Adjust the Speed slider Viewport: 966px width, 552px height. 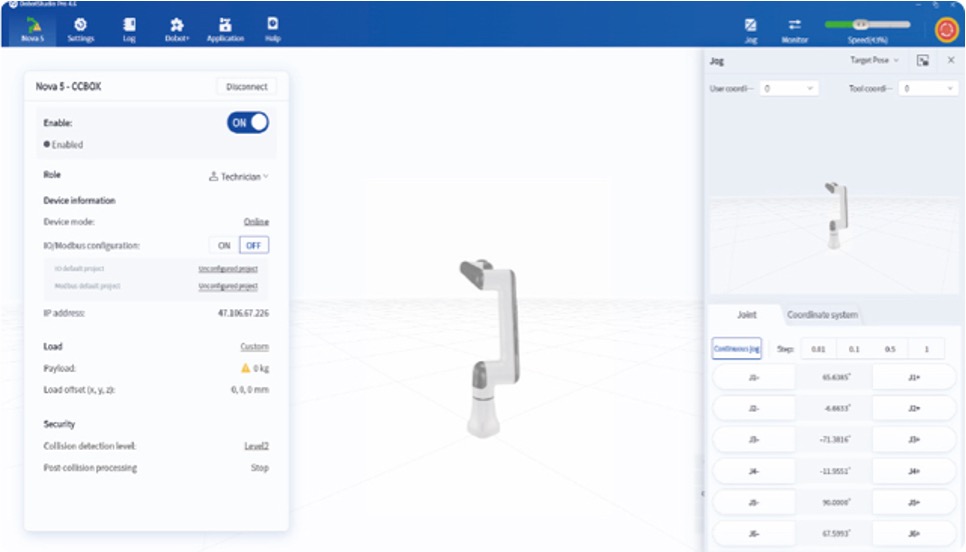(866, 24)
